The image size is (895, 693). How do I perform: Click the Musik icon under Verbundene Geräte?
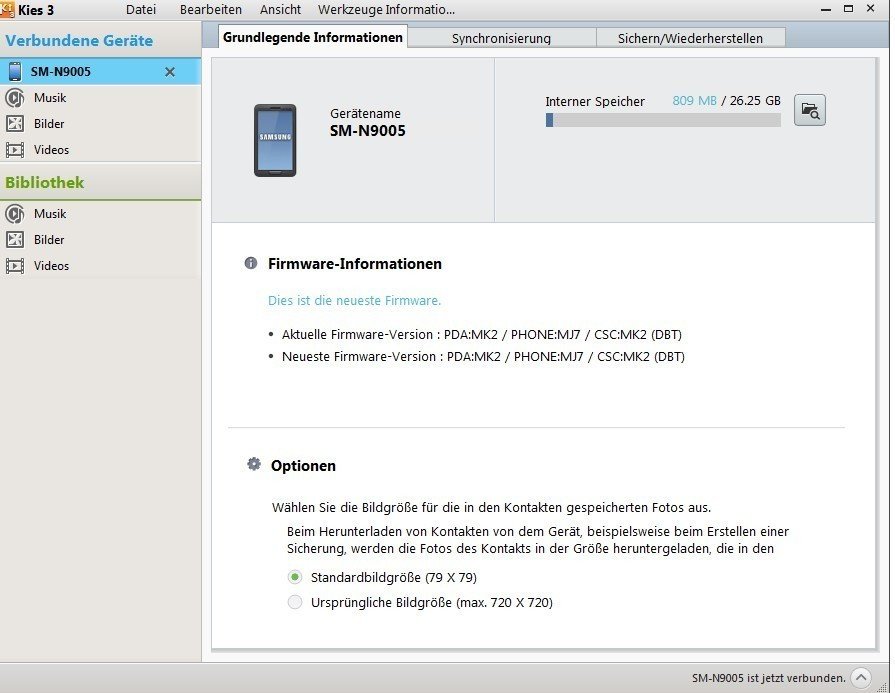pyautogui.click(x=15, y=98)
